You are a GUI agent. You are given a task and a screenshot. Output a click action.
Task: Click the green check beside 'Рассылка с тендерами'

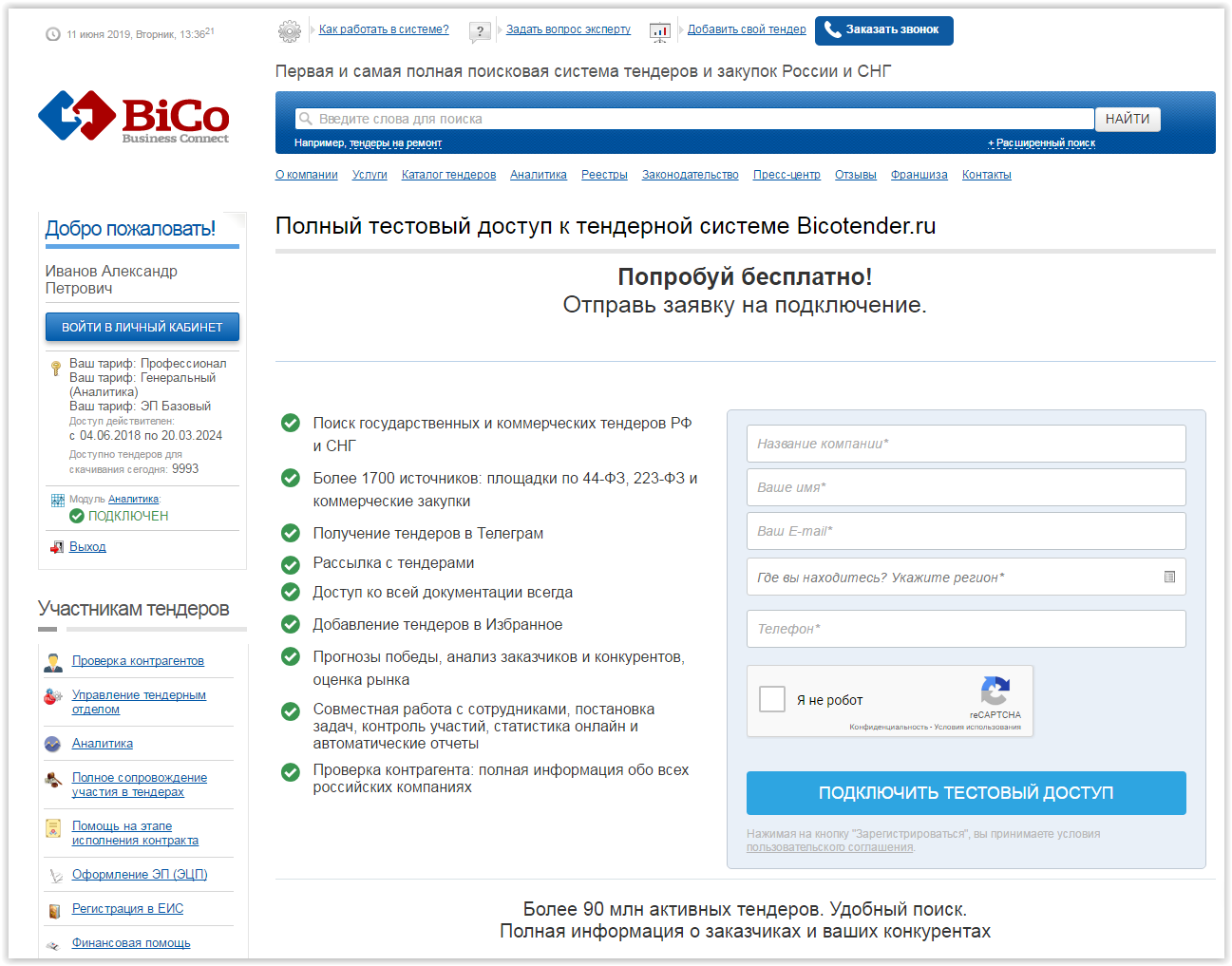click(291, 564)
